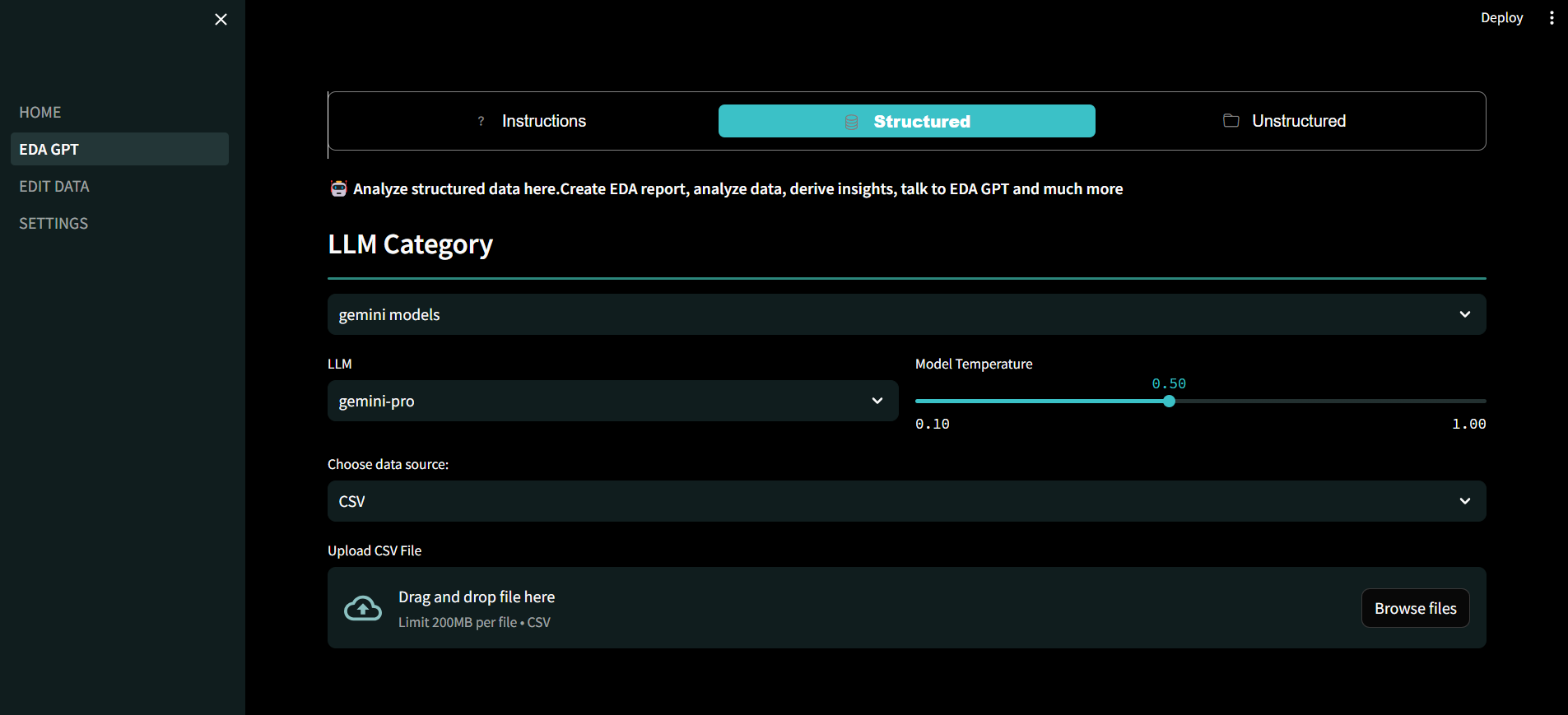The height and width of the screenshot is (715, 1568).
Task: Click the 'Limit 200MB per file • CSV' text
Action: click(x=474, y=622)
